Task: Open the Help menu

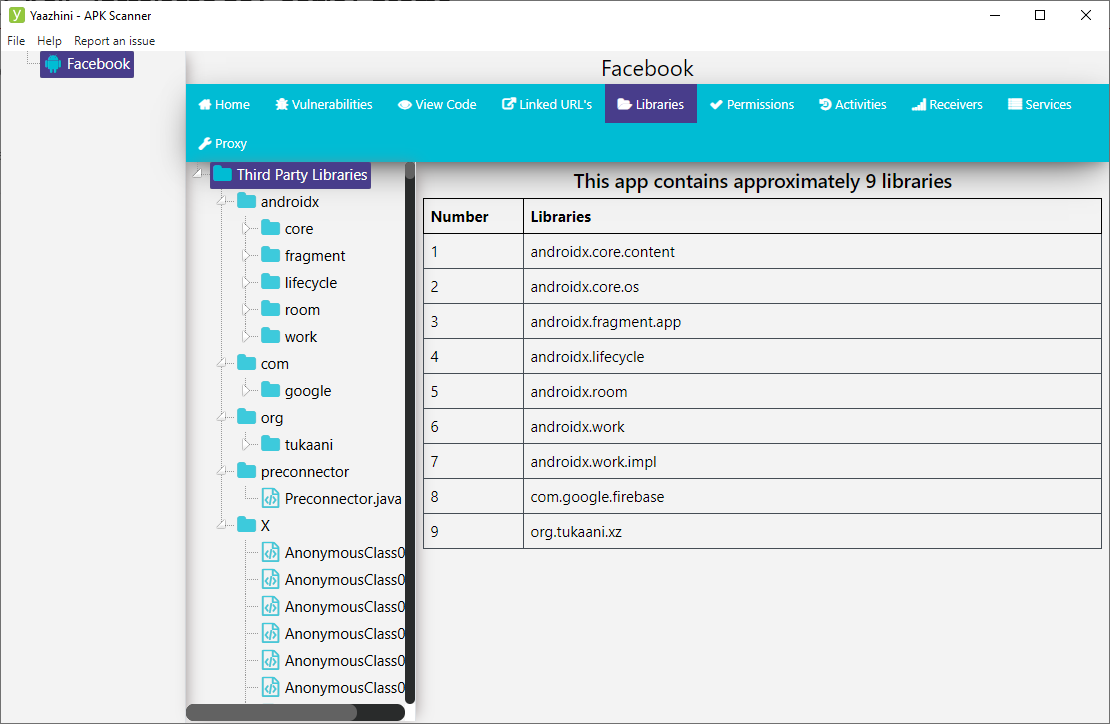Action: (50, 40)
